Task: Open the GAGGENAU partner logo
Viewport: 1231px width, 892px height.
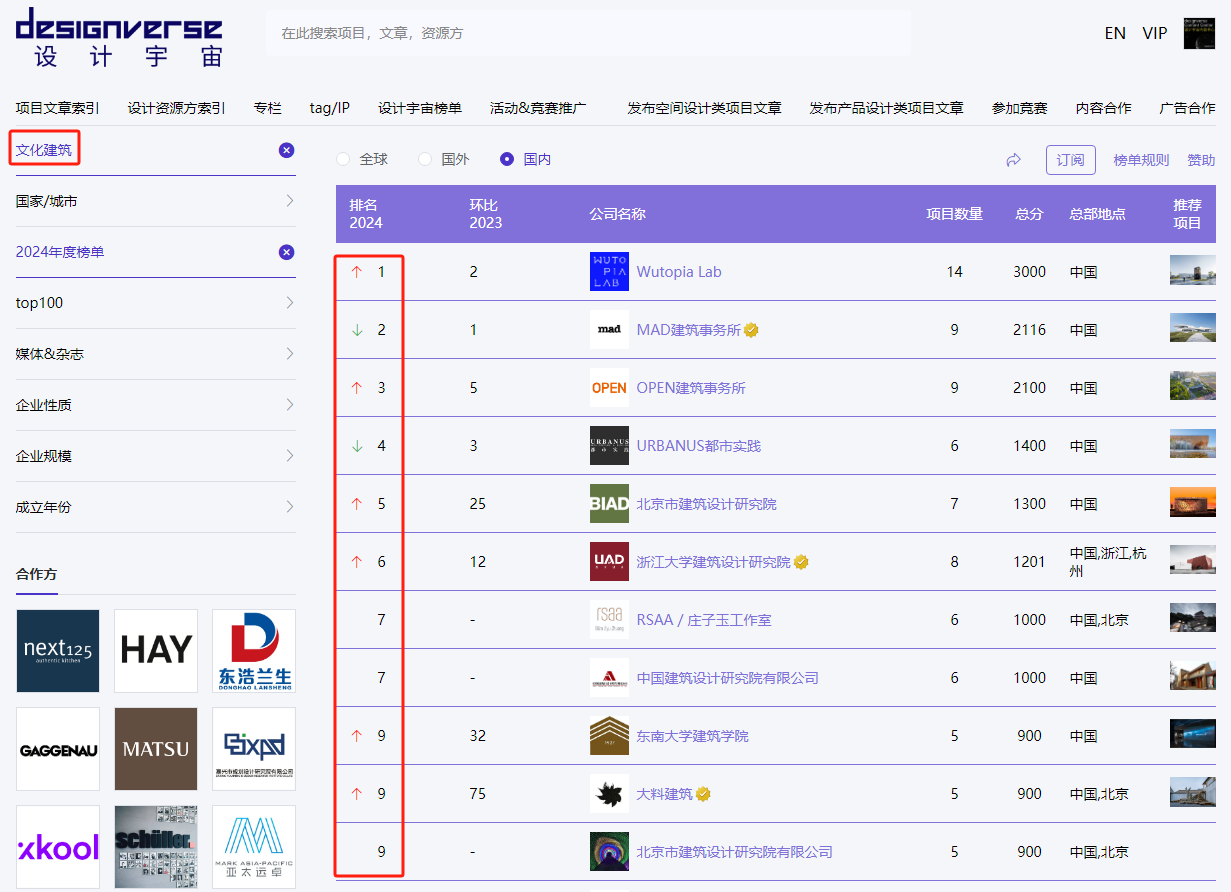Action: point(58,749)
